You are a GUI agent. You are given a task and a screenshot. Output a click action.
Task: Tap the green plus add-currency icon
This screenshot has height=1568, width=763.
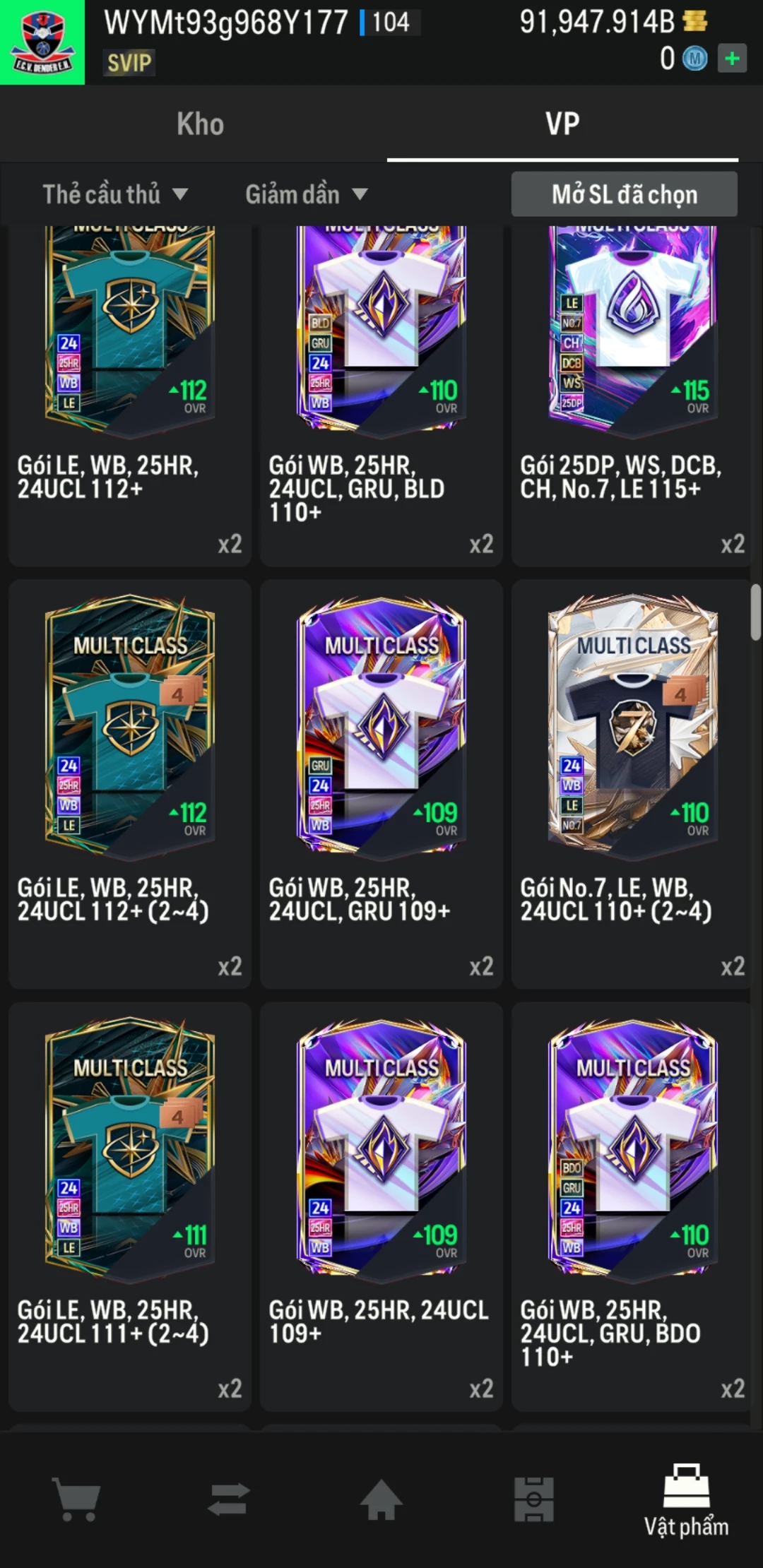[733, 59]
